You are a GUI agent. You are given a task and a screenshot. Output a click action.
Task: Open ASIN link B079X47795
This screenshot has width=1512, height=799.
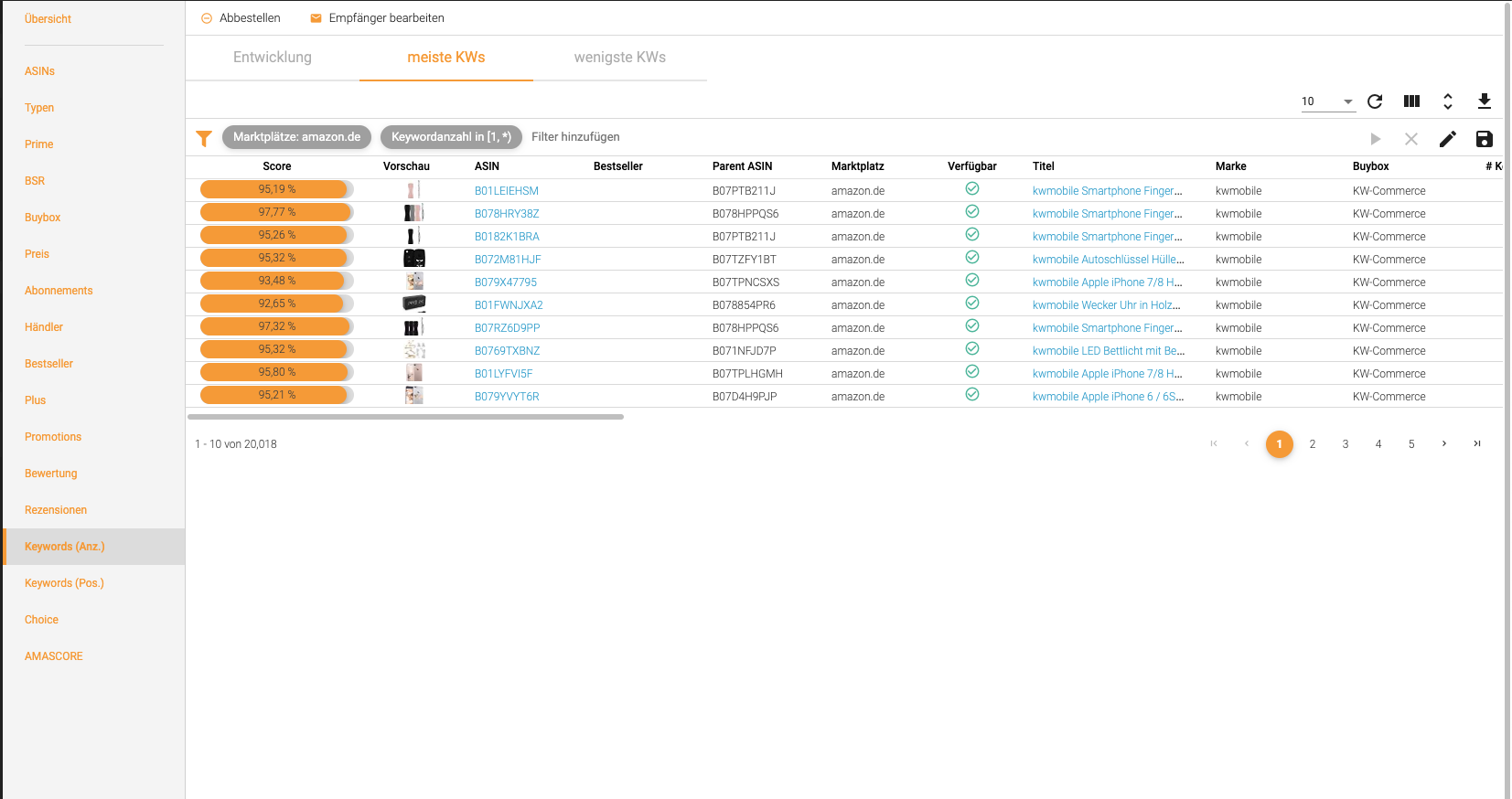pos(506,282)
